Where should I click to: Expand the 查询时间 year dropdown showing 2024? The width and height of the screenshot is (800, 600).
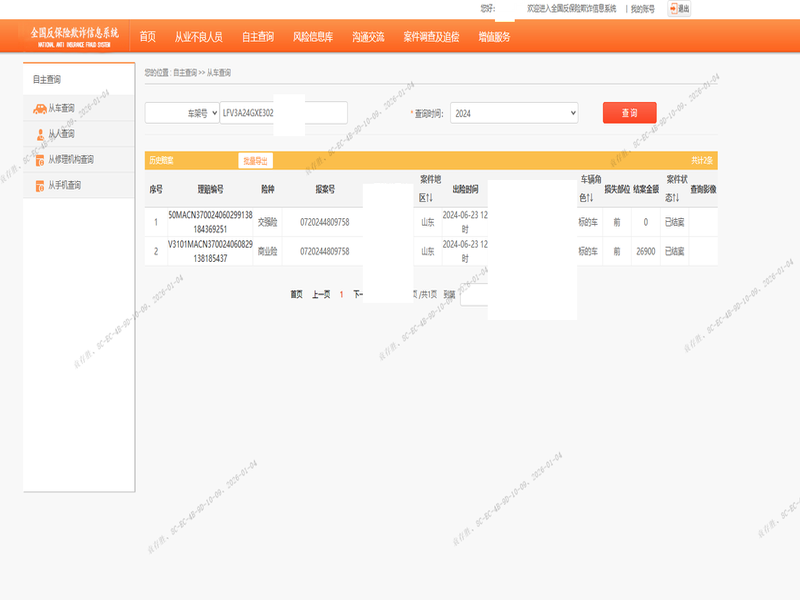(x=514, y=114)
